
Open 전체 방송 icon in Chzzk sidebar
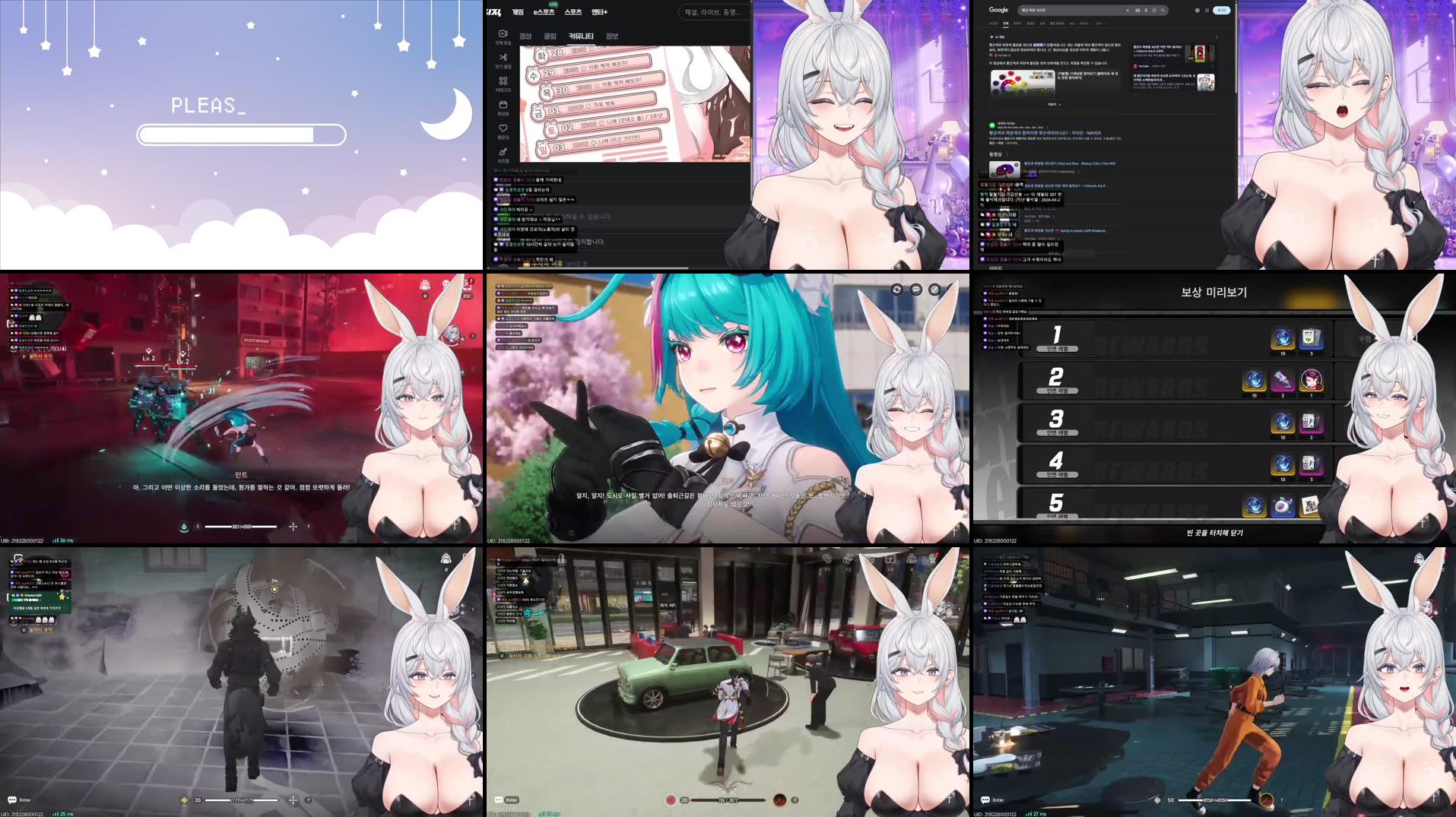(503, 34)
